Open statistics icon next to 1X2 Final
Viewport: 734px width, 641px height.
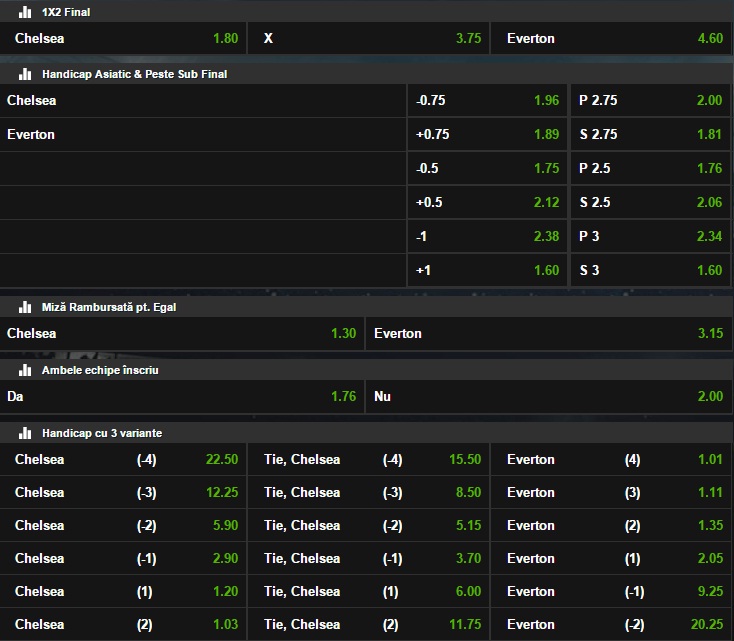pos(25,12)
